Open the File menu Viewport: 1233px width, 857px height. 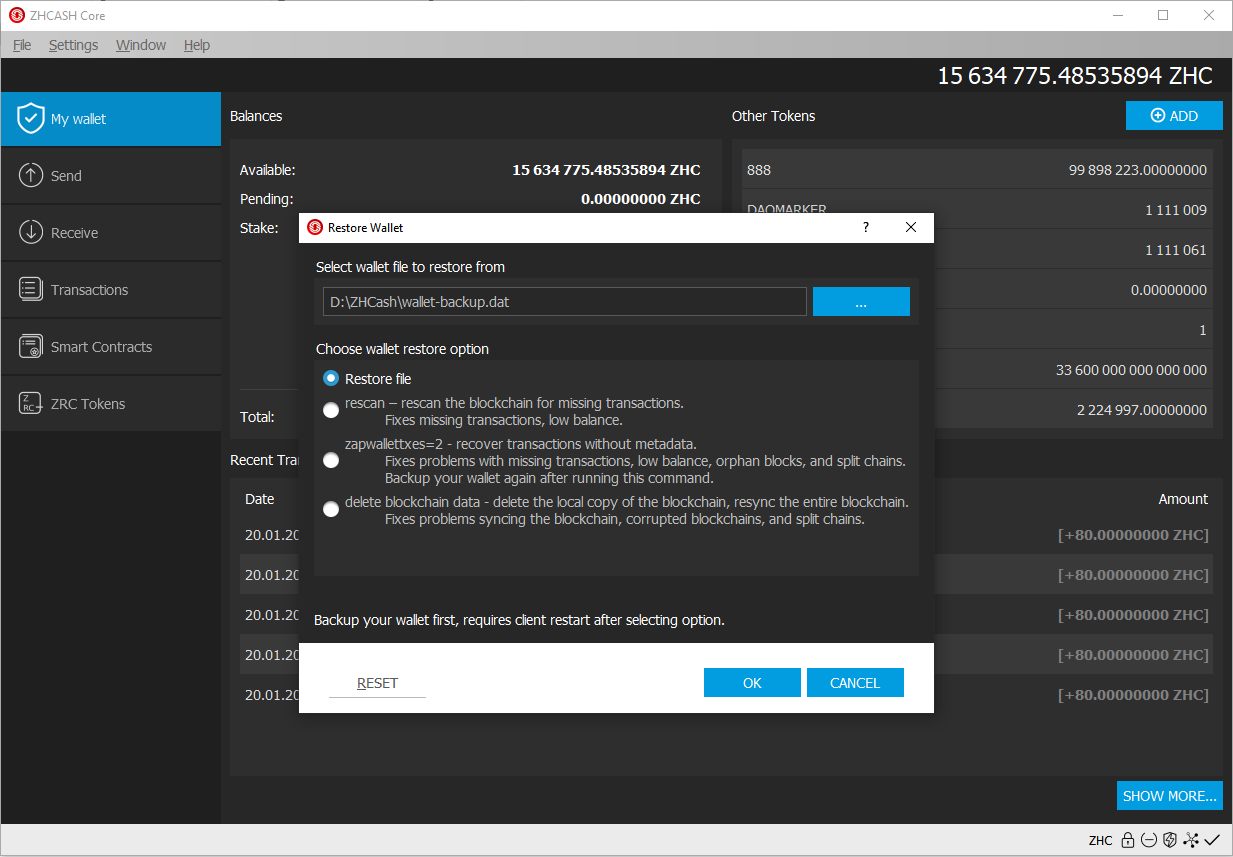tap(22, 45)
